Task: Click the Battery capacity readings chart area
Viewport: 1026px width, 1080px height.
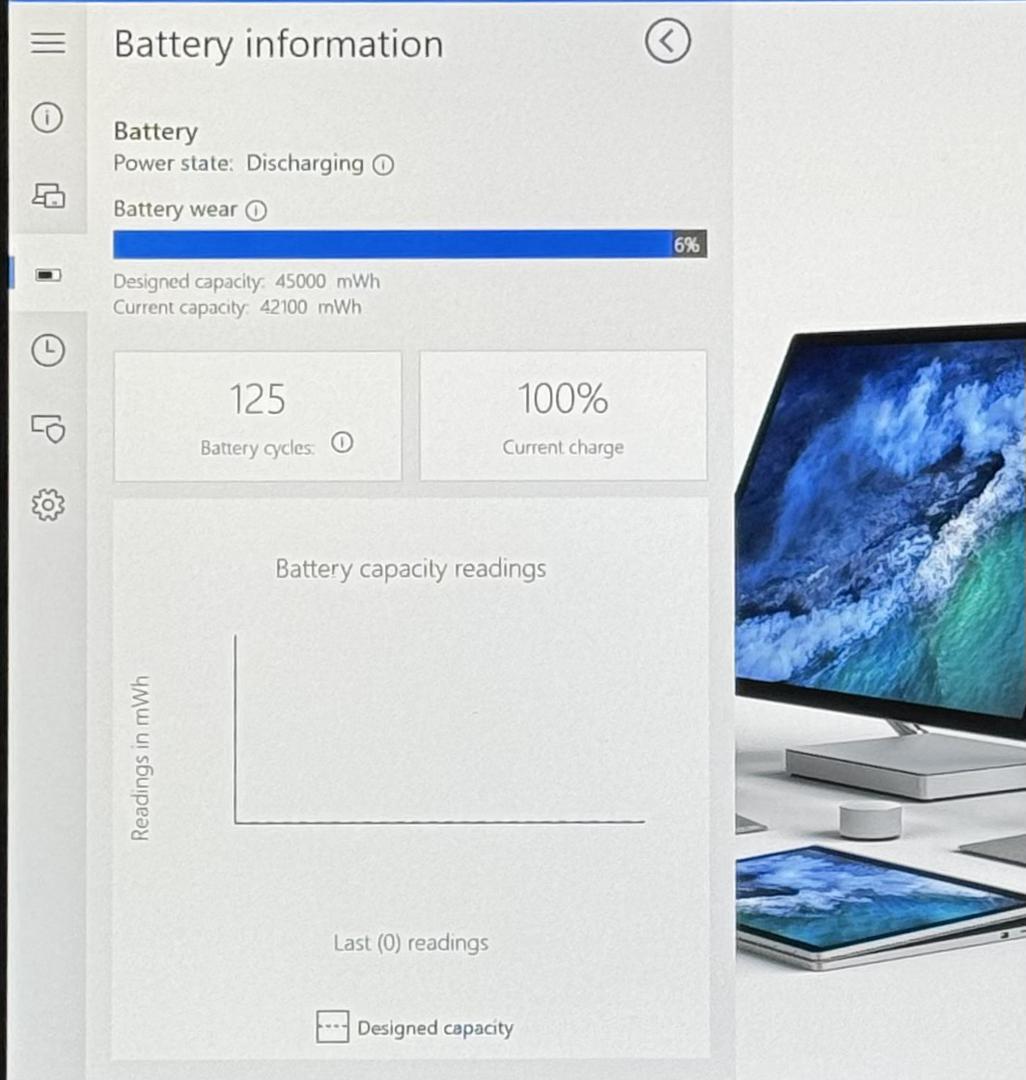Action: pos(440,730)
